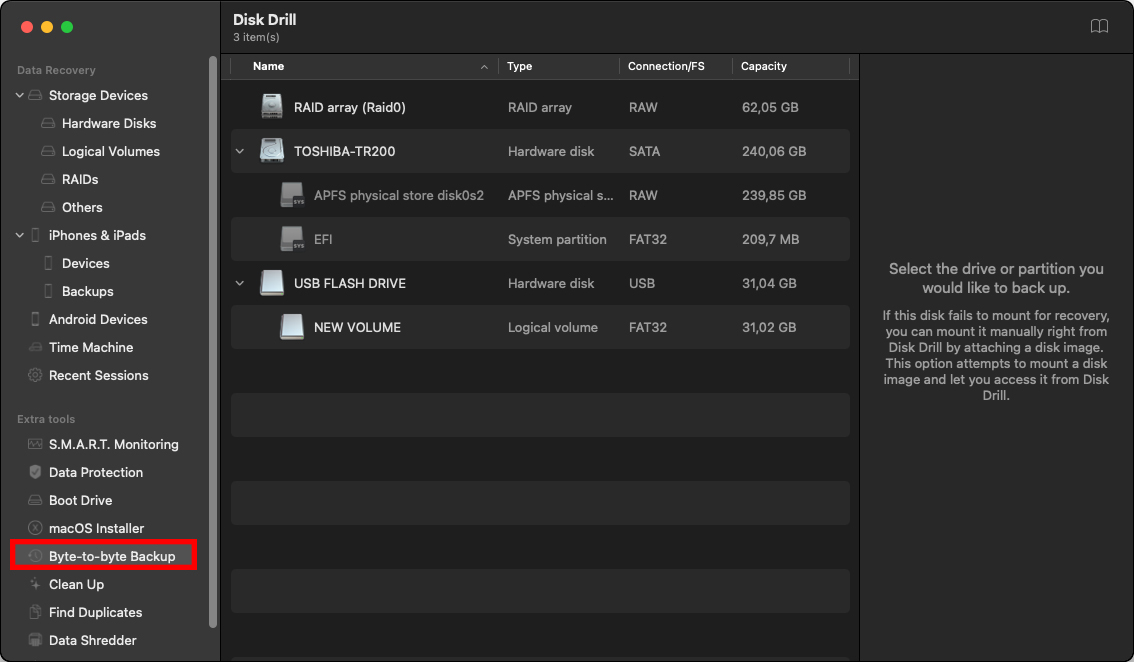The image size is (1134, 662).
Task: Click the S.M.A.R.T. Monitoring icon
Action: coord(35,444)
